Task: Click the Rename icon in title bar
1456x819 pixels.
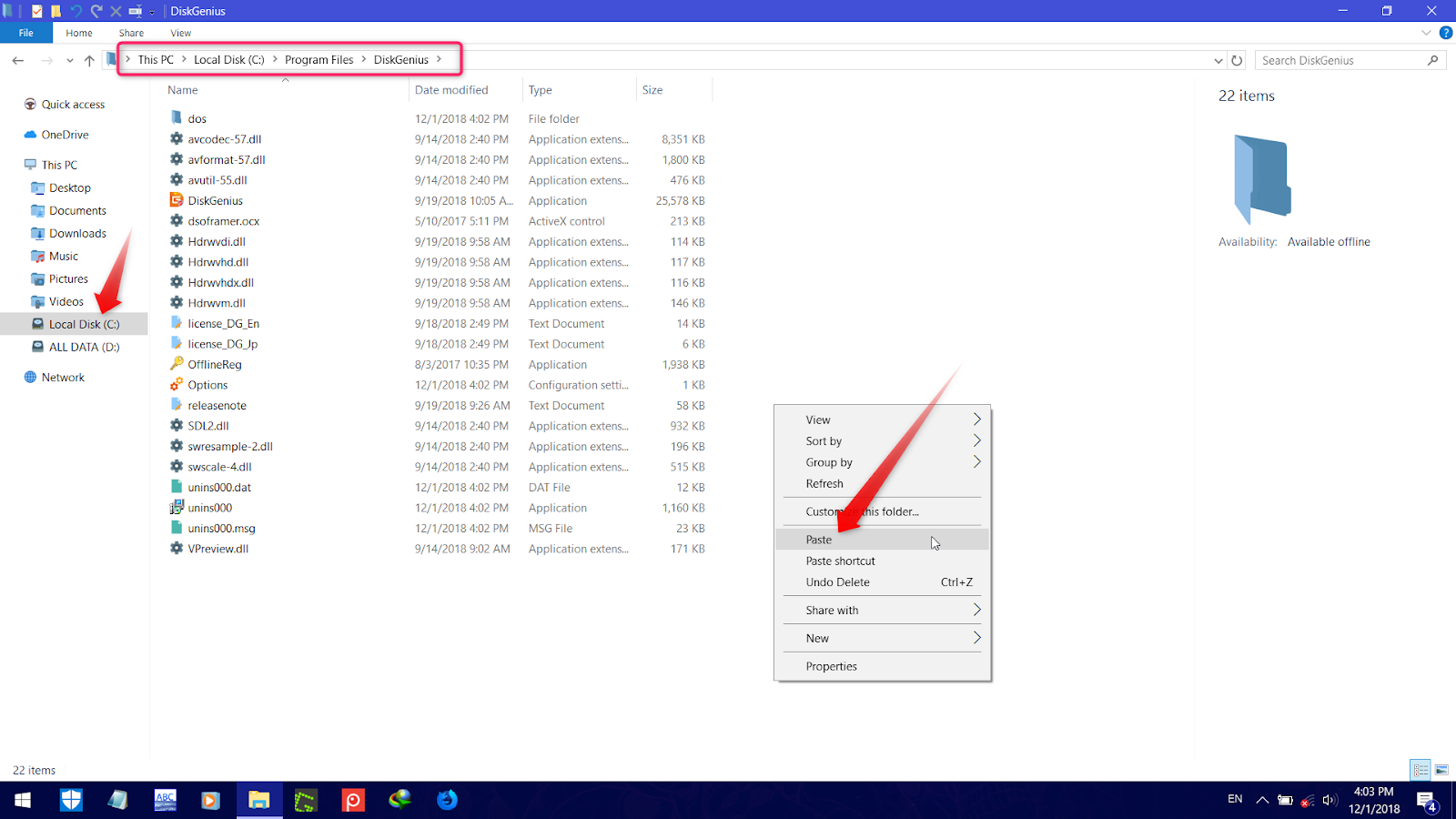Action: pos(135,11)
